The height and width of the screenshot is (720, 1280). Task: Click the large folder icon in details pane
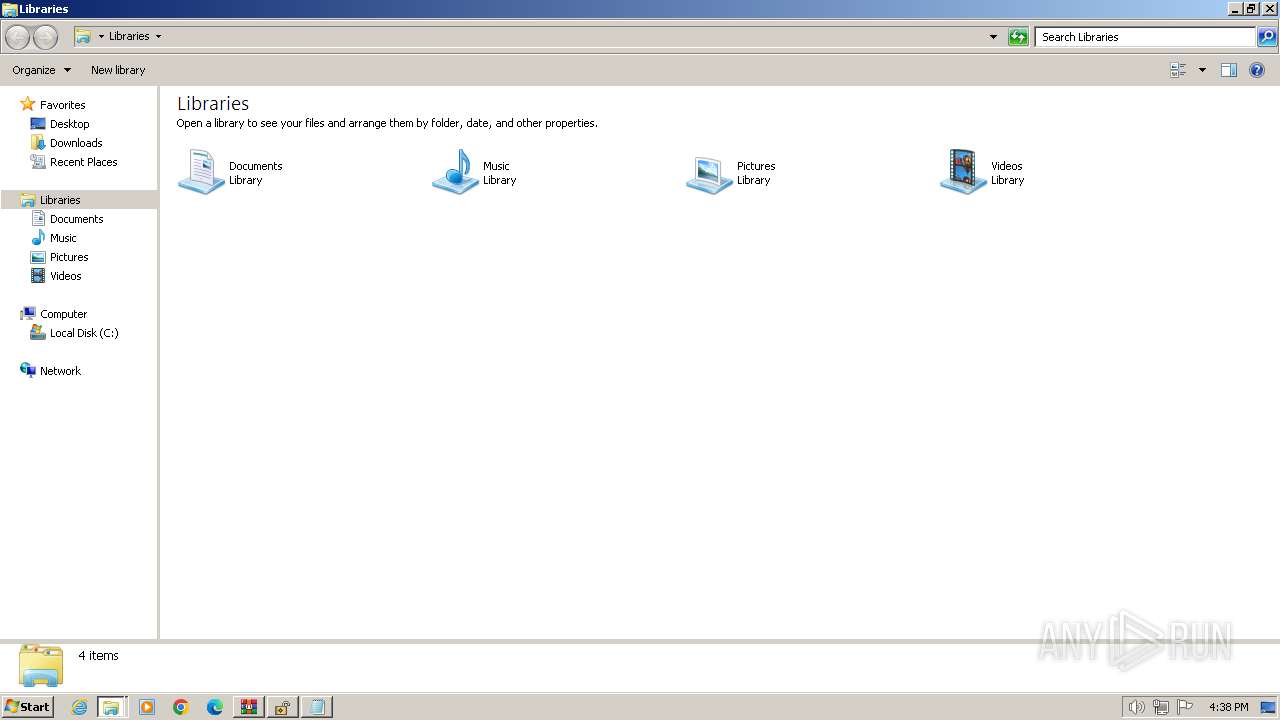(x=41, y=665)
